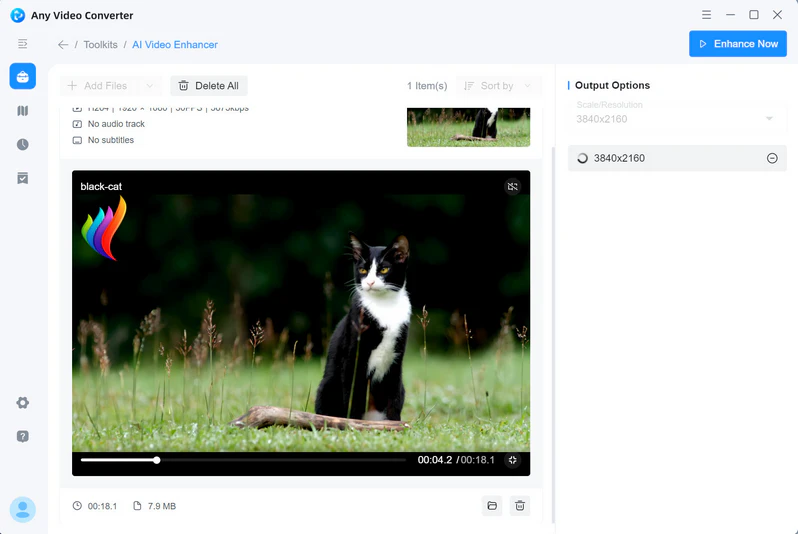Click the Delete All button
798x534 pixels.
(x=208, y=86)
